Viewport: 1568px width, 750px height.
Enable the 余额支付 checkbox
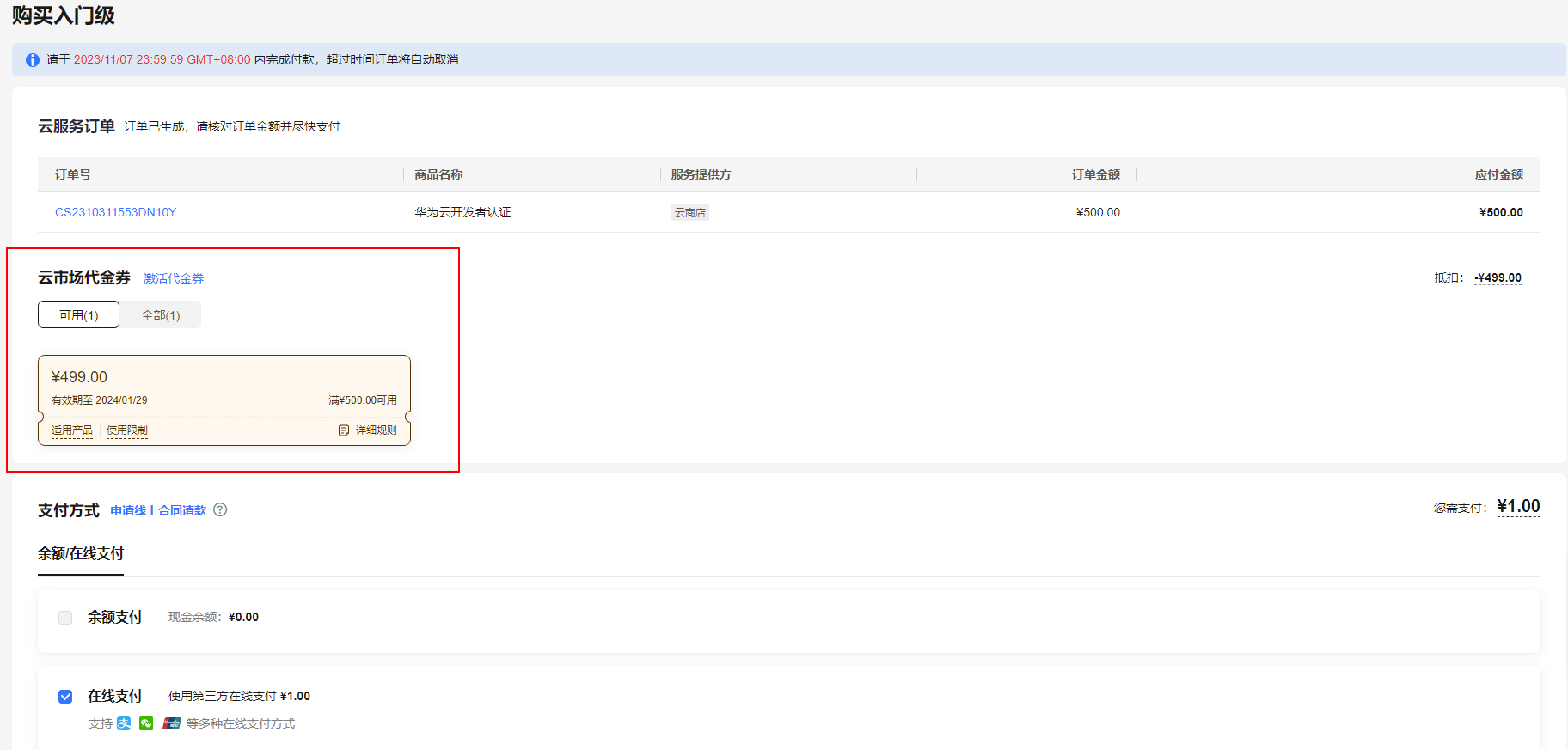click(x=65, y=618)
